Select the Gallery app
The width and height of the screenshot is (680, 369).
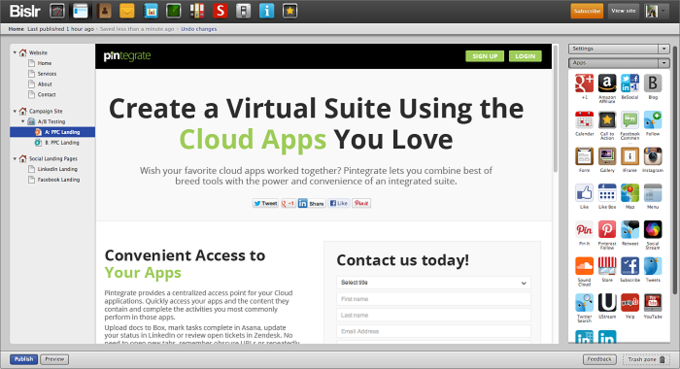tap(607, 157)
